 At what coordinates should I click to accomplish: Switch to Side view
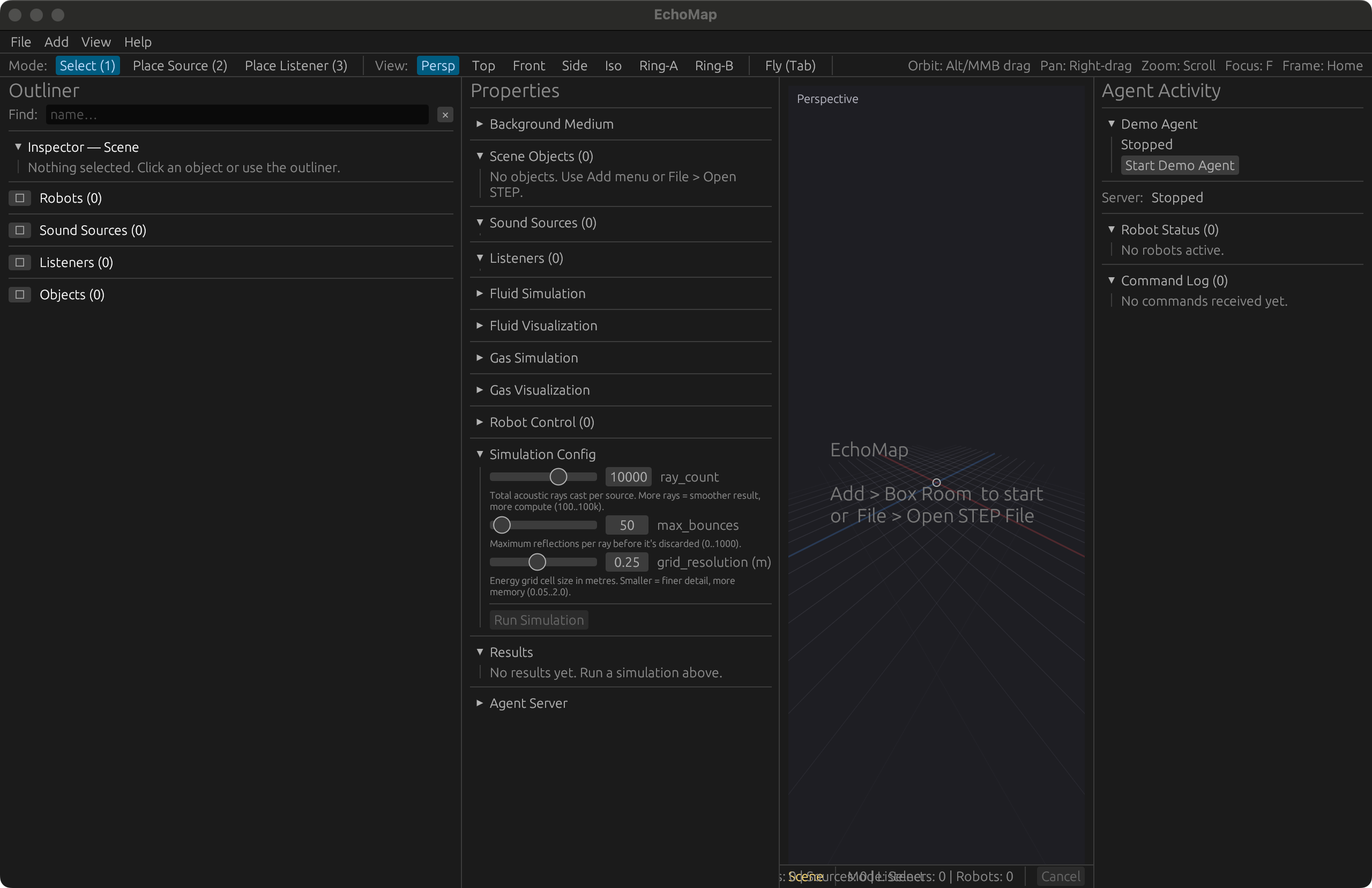575,65
